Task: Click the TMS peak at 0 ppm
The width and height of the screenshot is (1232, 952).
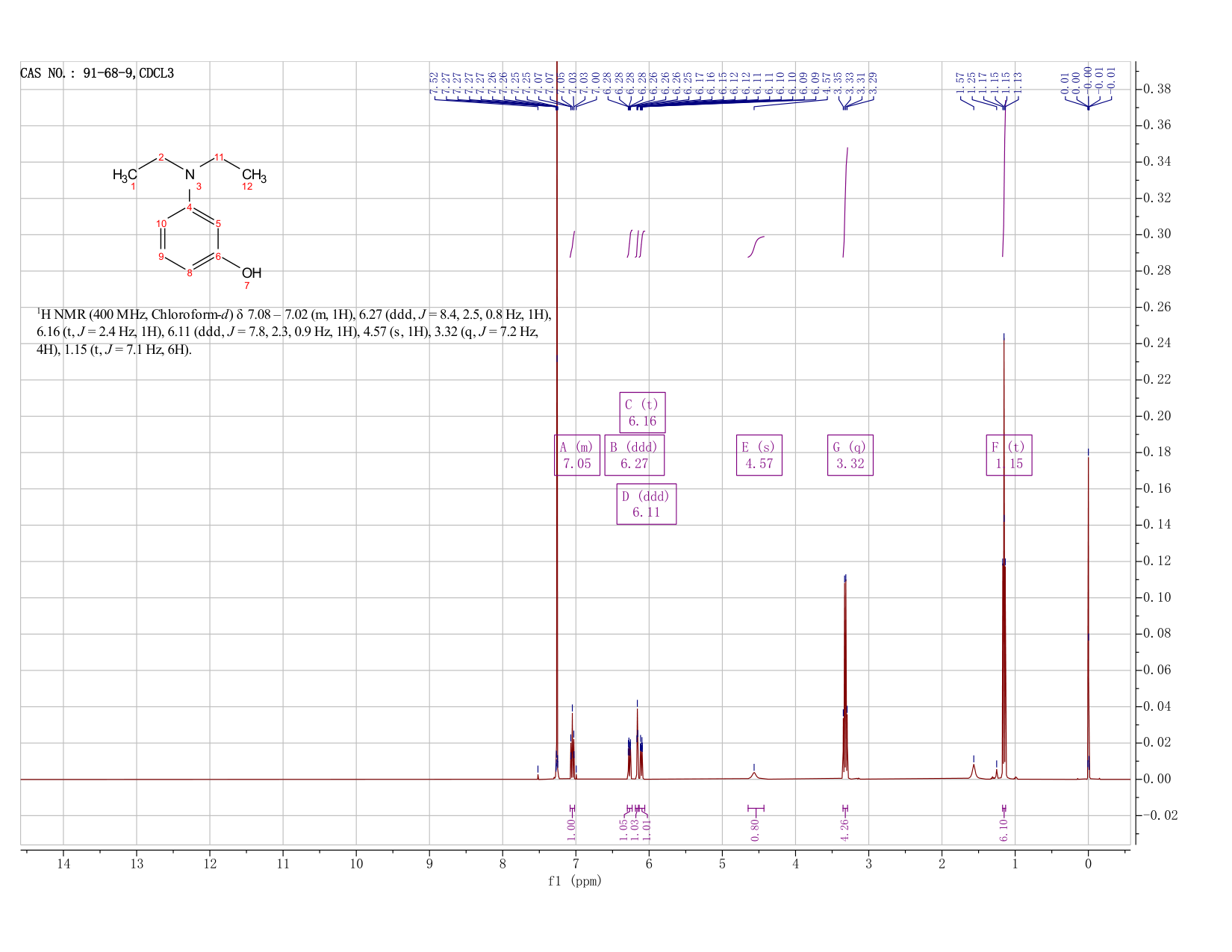Action: pos(1088,620)
